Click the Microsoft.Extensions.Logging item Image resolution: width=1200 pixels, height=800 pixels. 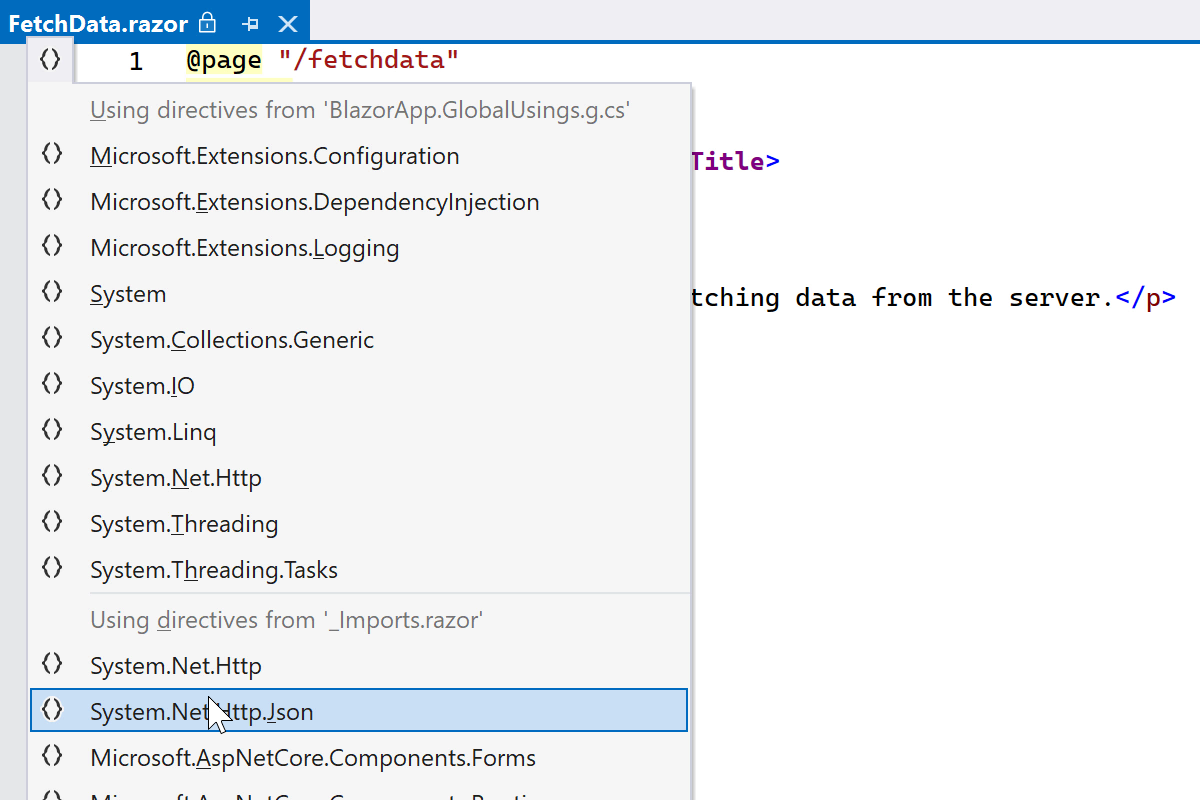[x=244, y=248]
